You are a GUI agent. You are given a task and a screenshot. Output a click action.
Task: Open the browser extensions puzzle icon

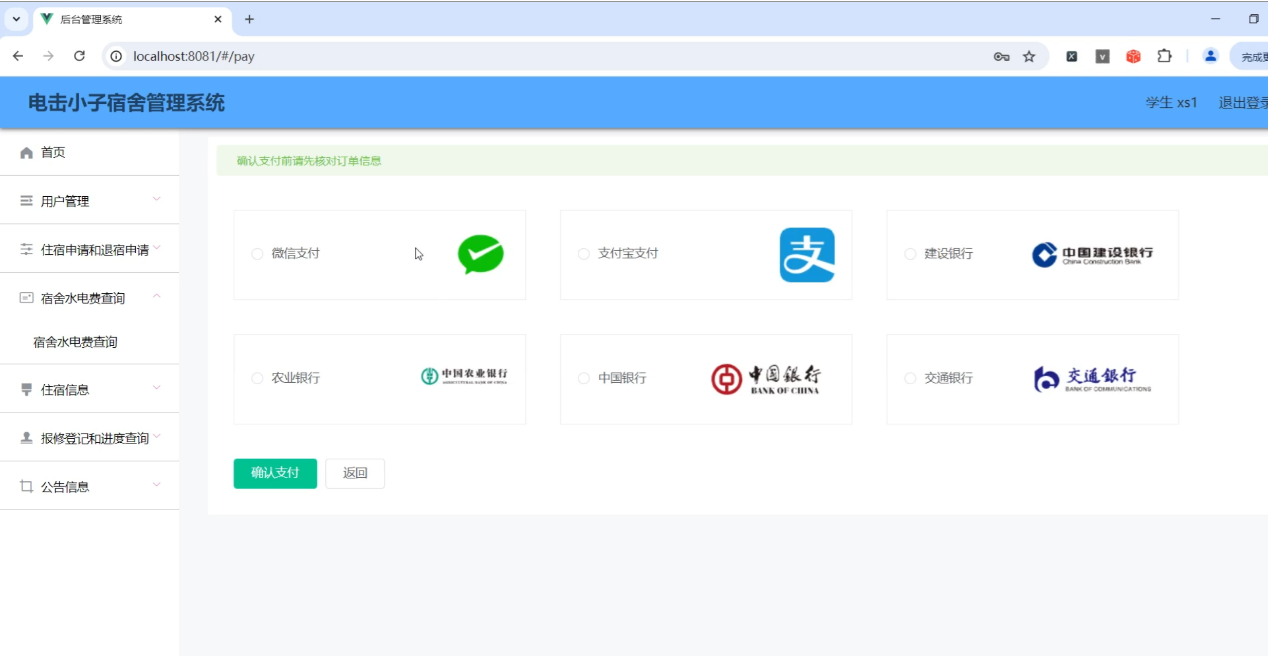[1164, 56]
